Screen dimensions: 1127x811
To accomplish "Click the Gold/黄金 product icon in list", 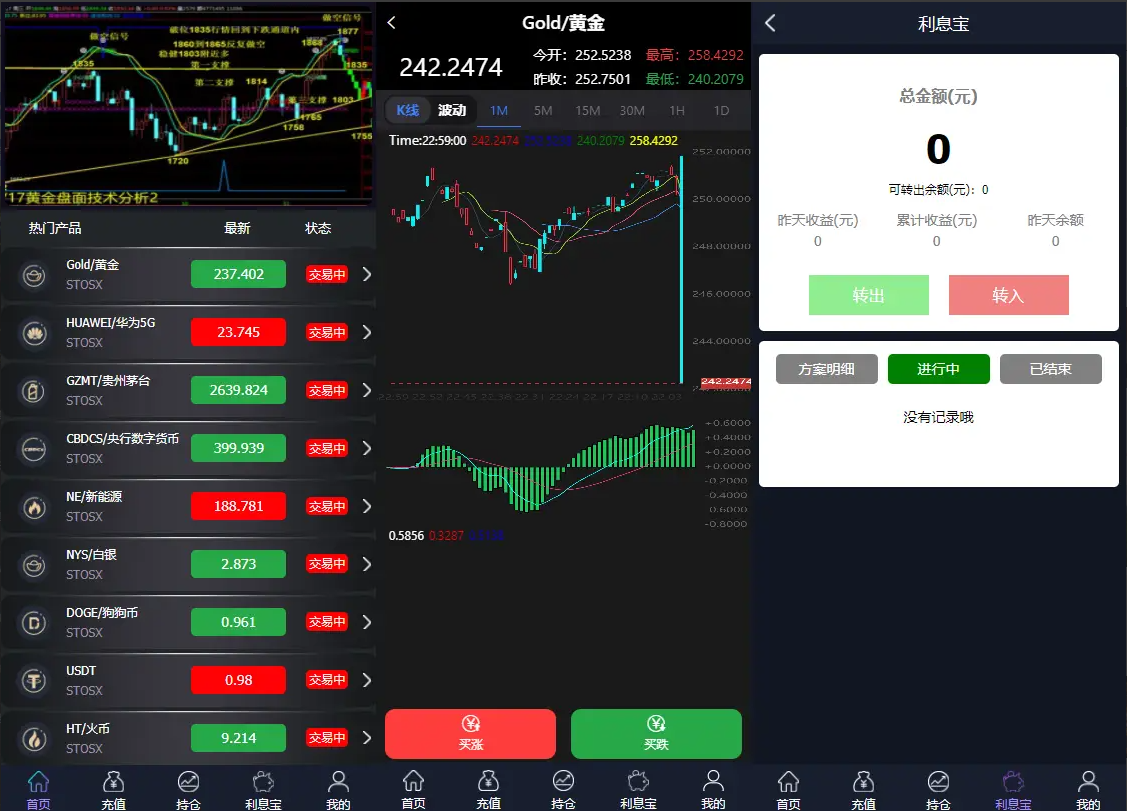I will [34, 274].
